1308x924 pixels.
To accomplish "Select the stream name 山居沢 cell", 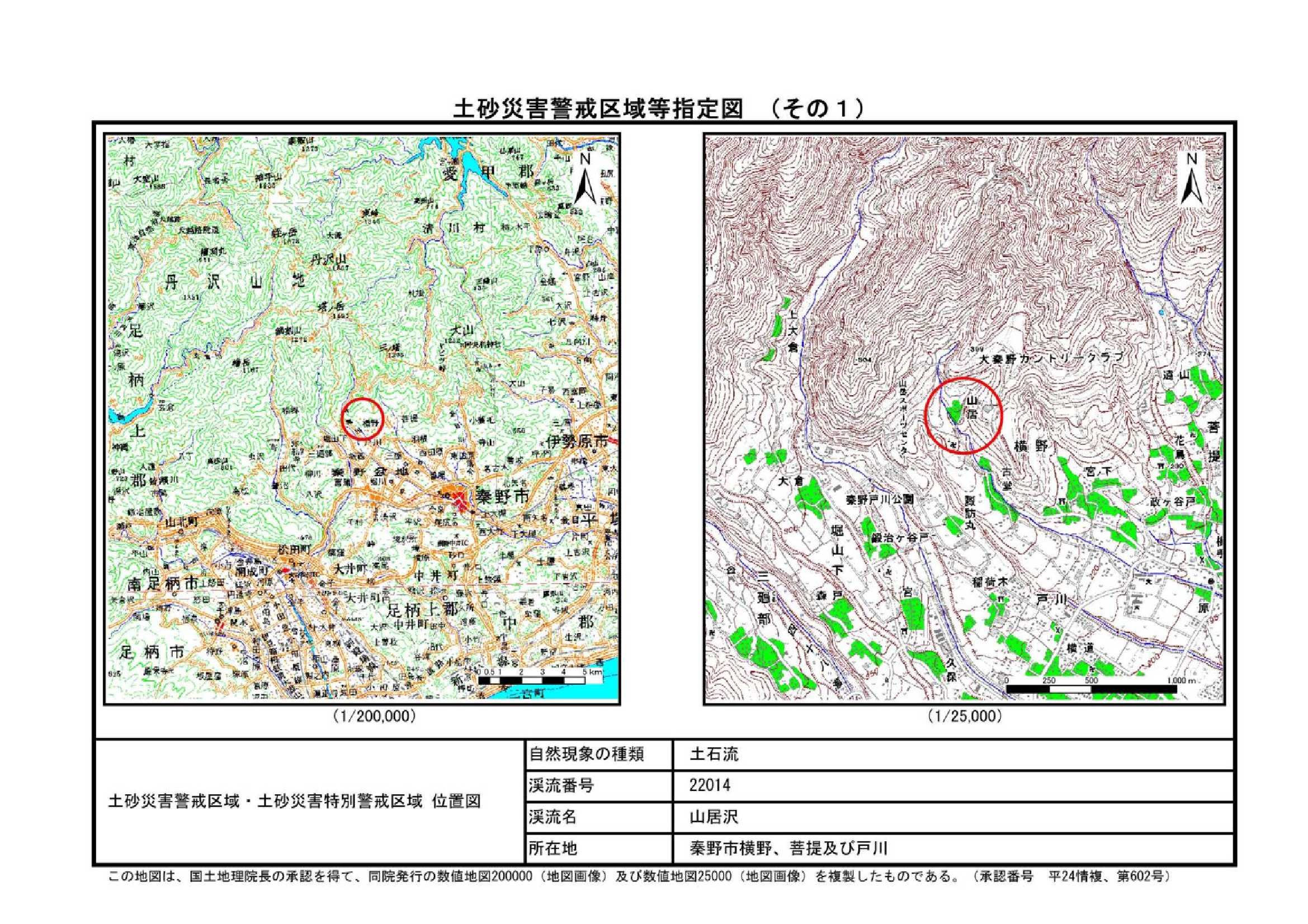I will (x=713, y=818).
